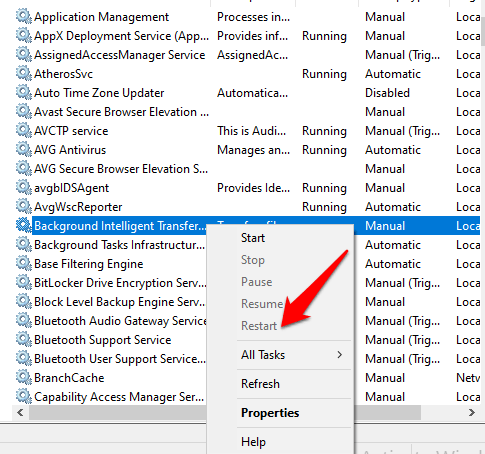Click the Bluetooth User Support Service gear icon
Viewport: 485px width, 454px height.
tap(24, 359)
